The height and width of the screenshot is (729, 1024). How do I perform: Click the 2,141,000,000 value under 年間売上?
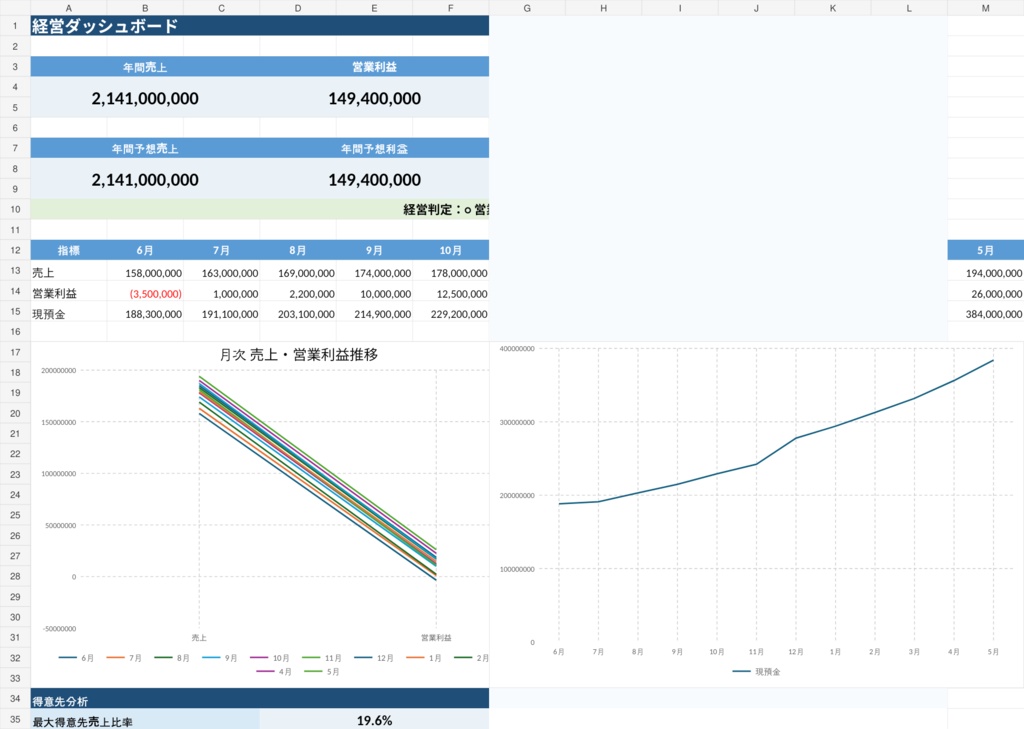[145, 97]
